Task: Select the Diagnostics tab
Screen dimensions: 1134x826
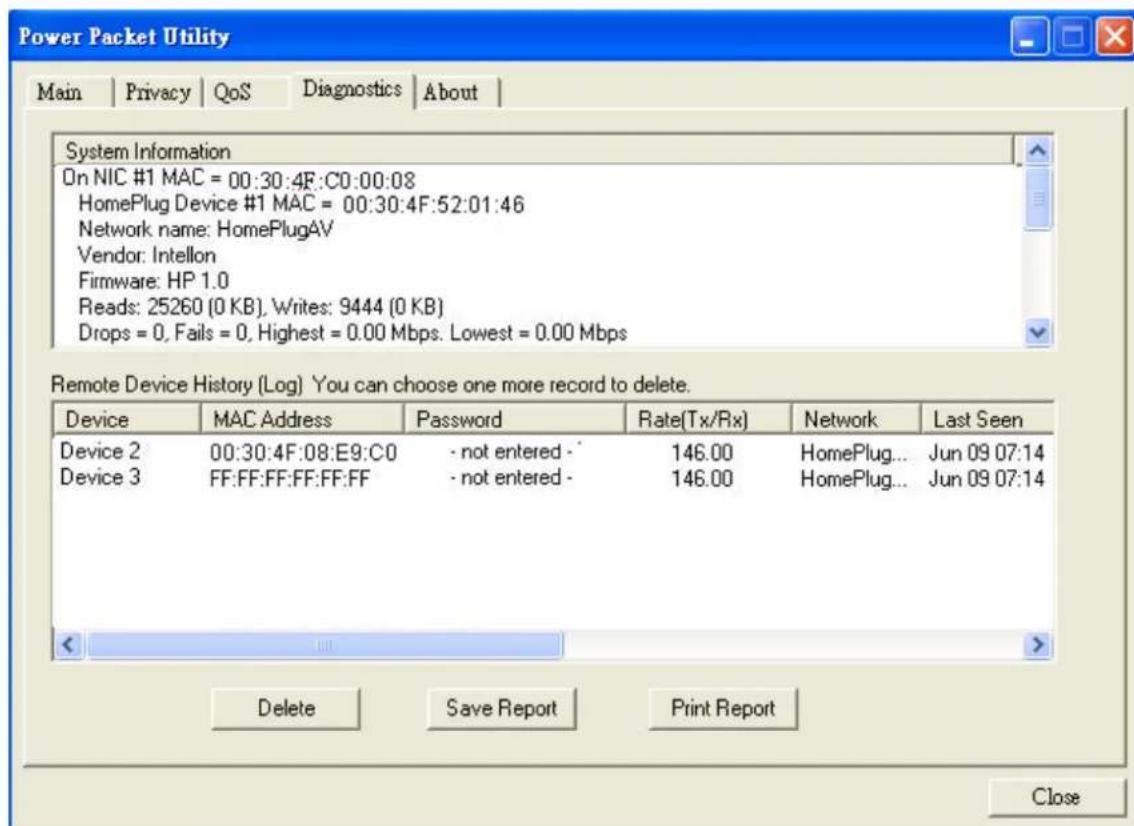Action: pos(352,90)
